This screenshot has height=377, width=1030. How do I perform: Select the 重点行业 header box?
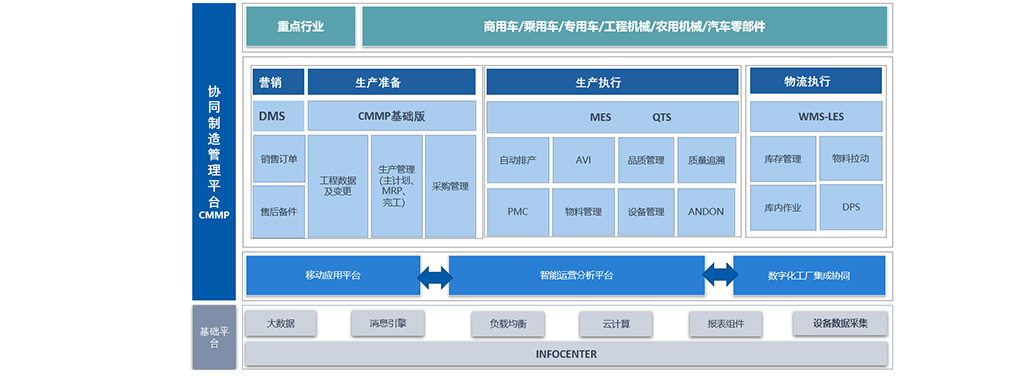pos(300,27)
